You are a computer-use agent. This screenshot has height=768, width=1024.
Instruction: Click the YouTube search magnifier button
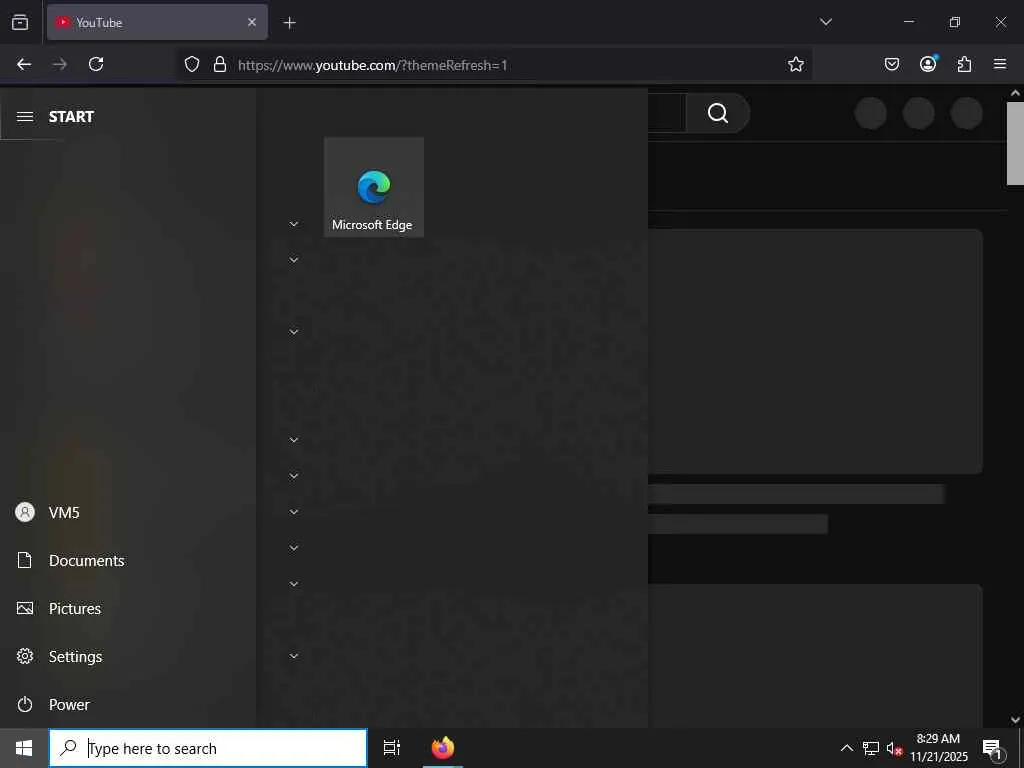pyautogui.click(x=718, y=113)
